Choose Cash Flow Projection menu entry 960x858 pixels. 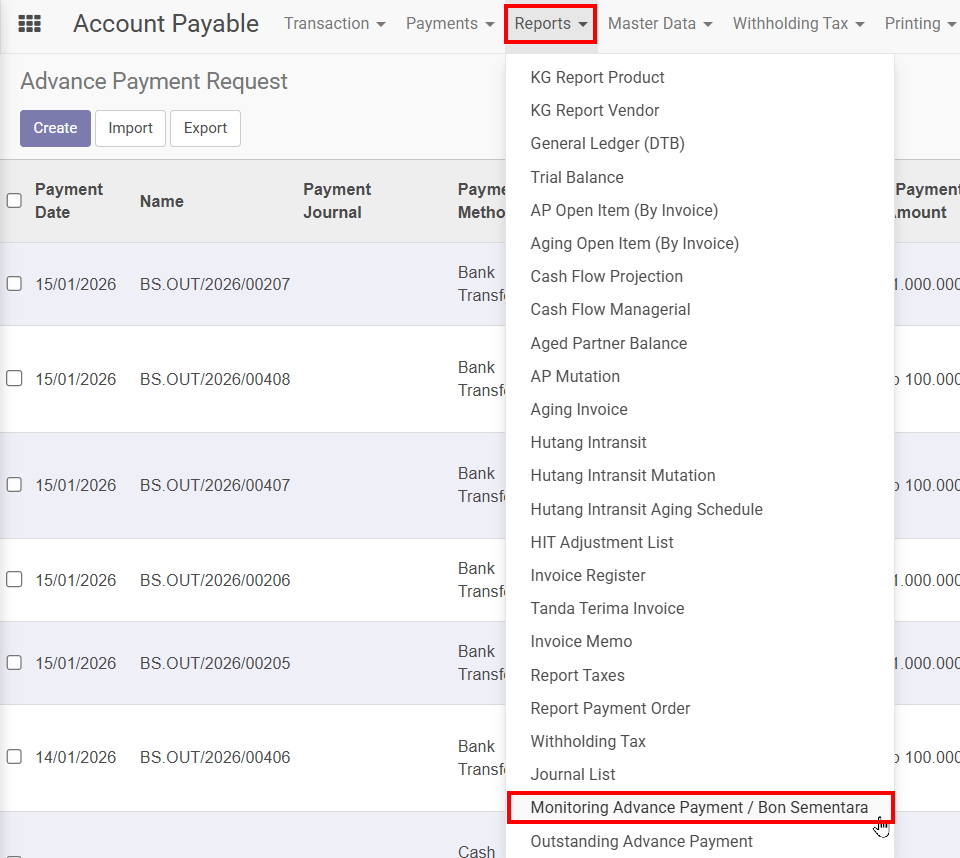[606, 276]
